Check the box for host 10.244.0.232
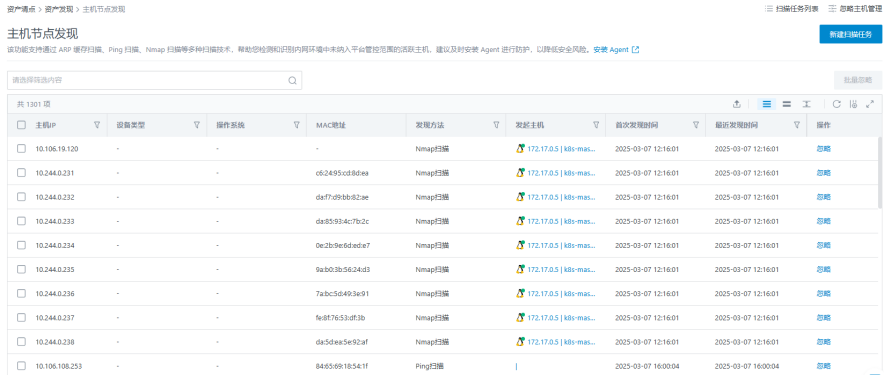The width and height of the screenshot is (884, 375). [21, 197]
